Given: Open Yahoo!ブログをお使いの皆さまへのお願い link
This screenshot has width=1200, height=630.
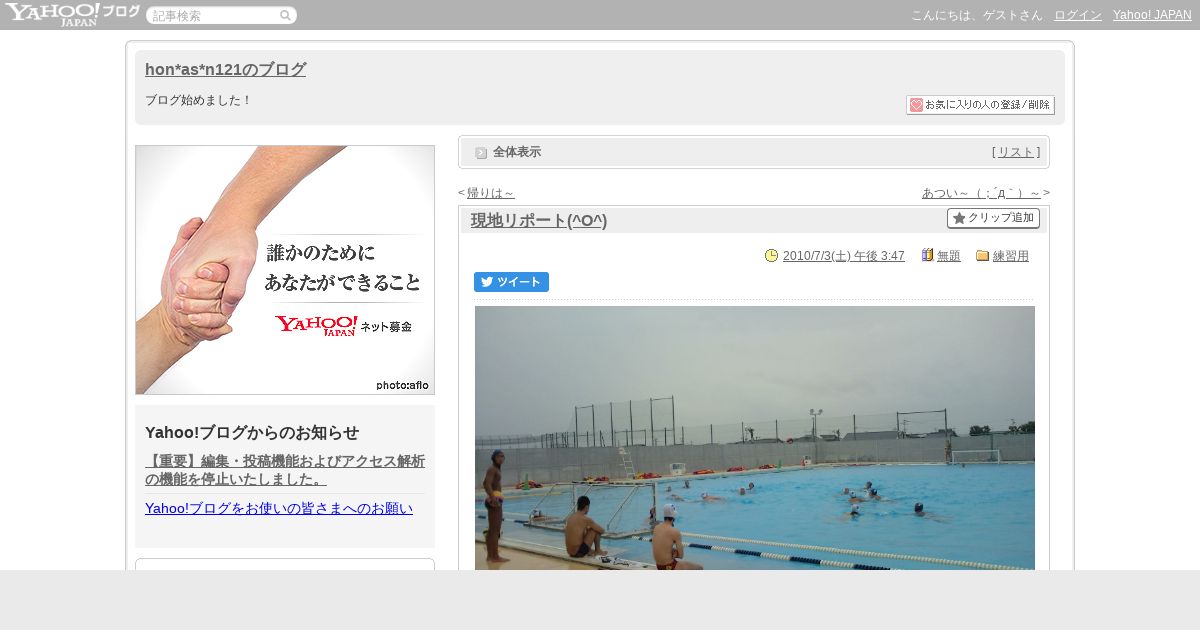Looking at the screenshot, I should pos(279,508).
